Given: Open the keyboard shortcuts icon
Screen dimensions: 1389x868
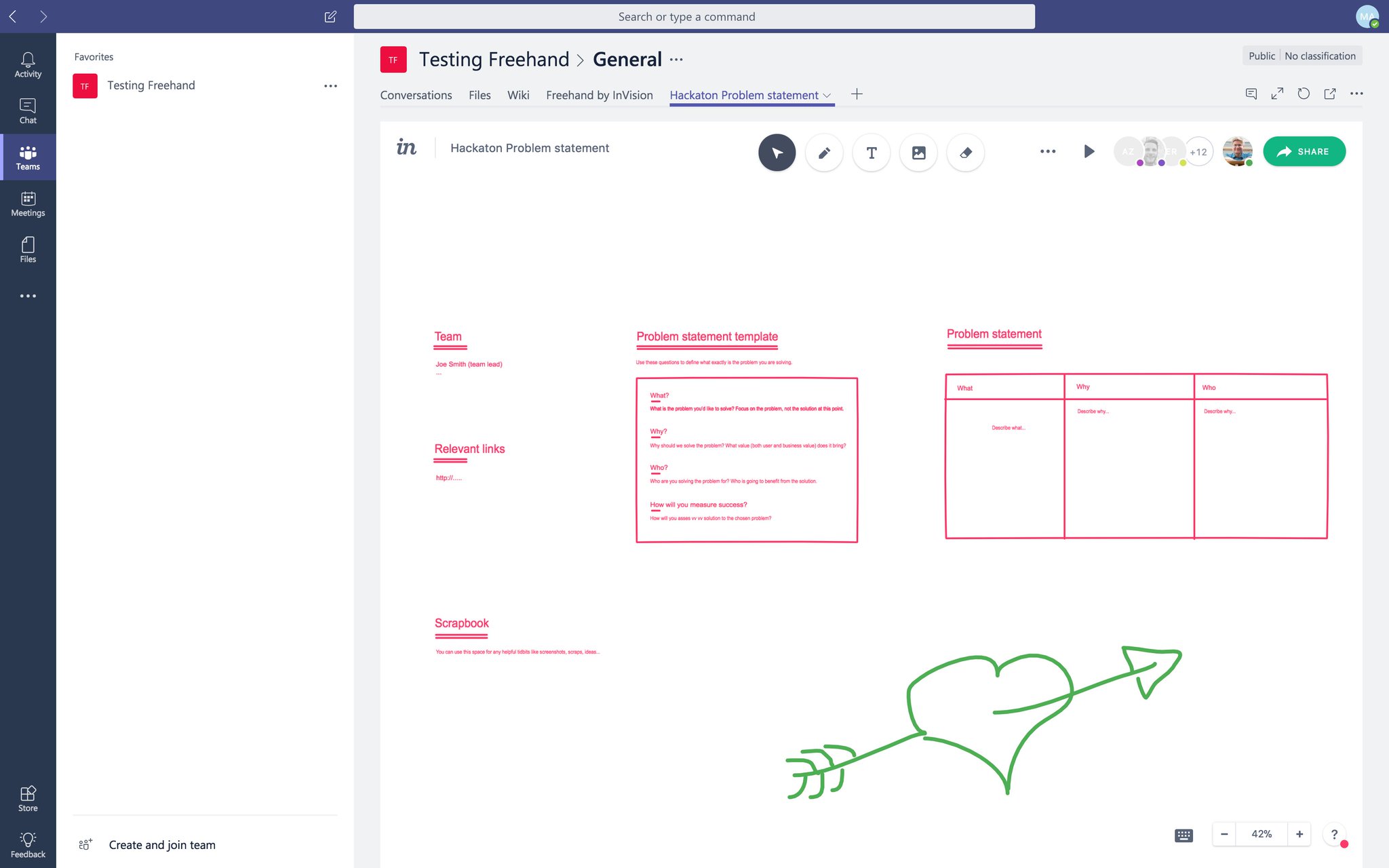Looking at the screenshot, I should click(x=1183, y=835).
